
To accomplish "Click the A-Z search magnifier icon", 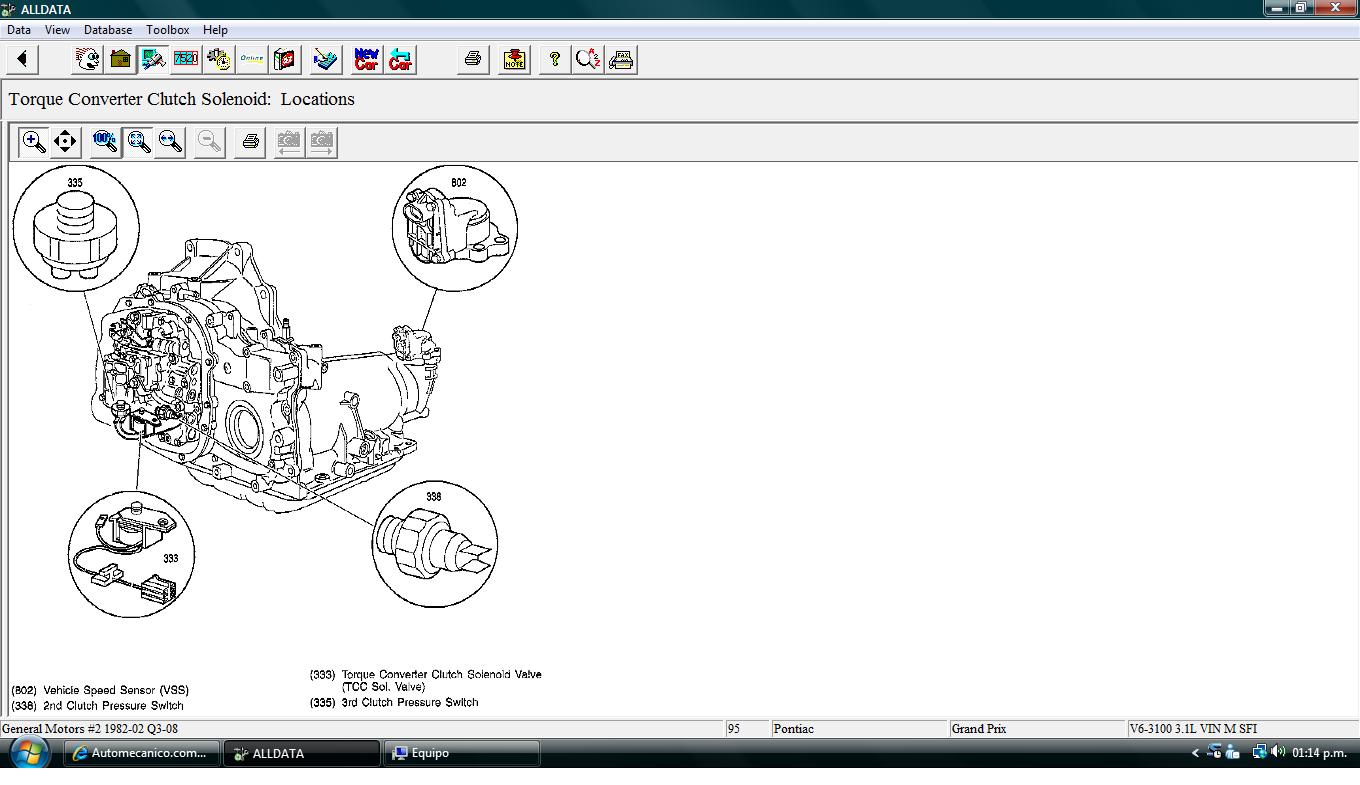I will click(588, 59).
